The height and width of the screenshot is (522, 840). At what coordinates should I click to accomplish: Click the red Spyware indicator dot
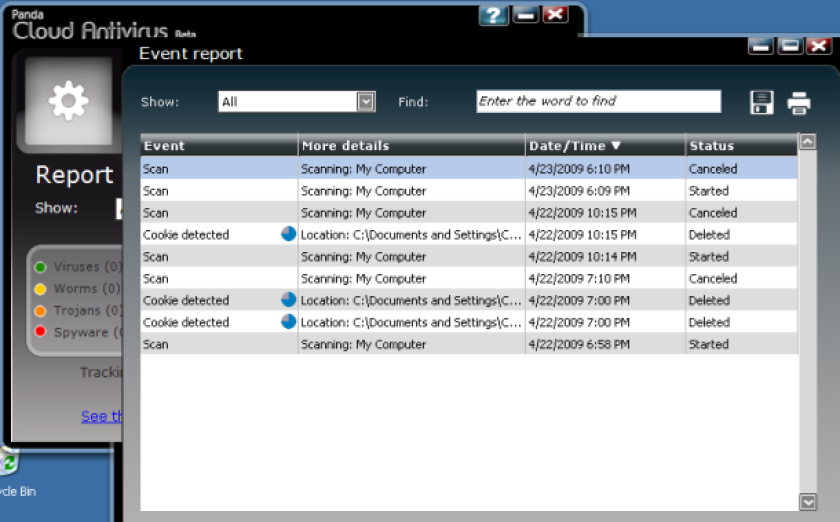click(40, 332)
